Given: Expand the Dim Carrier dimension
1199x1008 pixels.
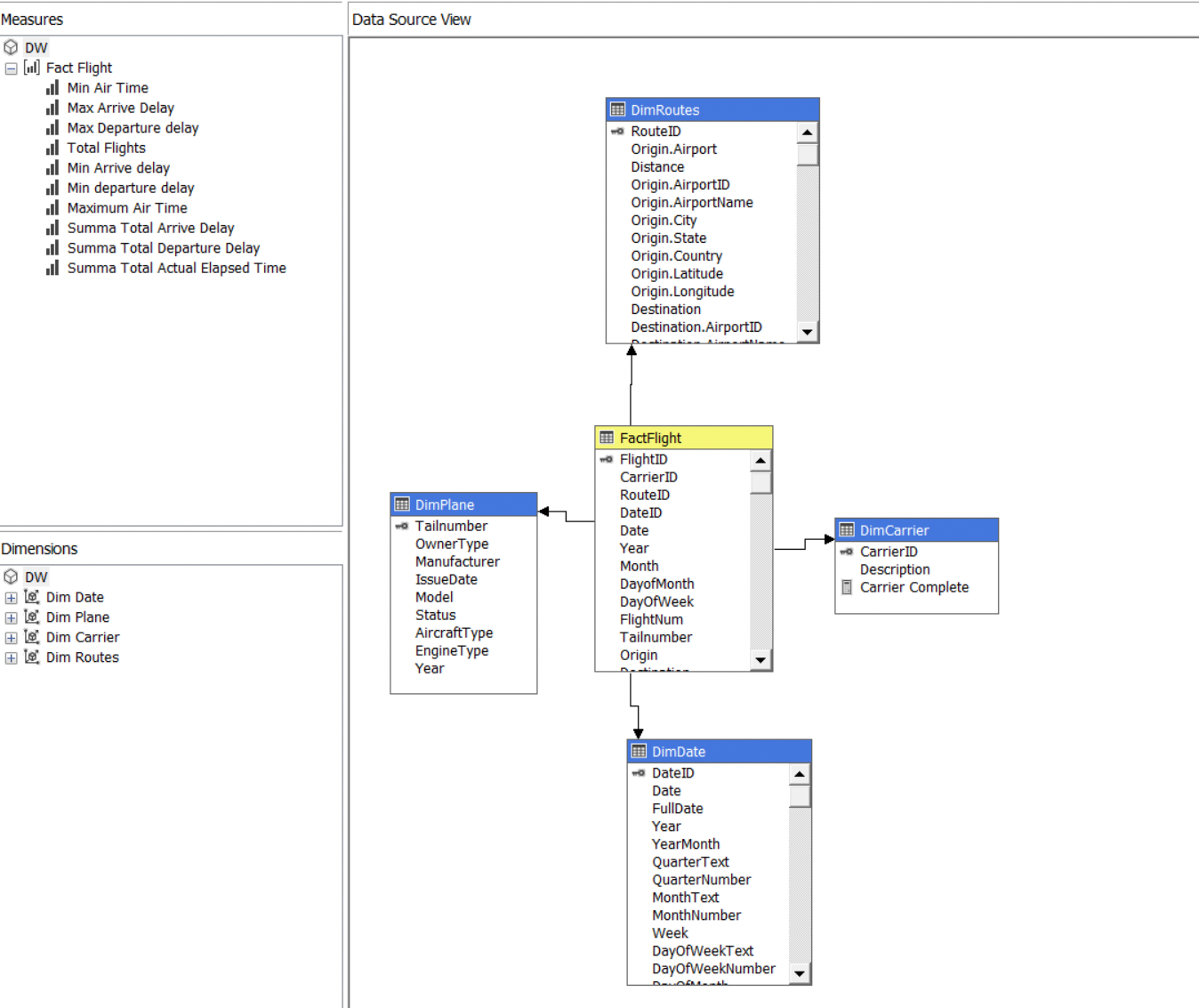Looking at the screenshot, I should point(11,637).
